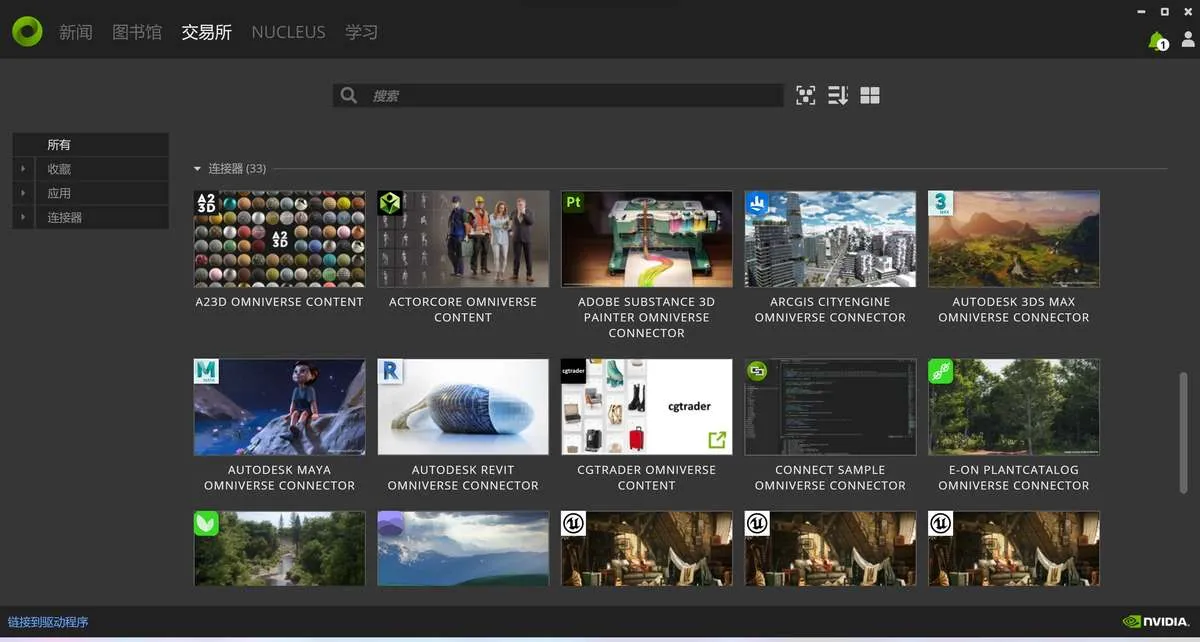Switch to the 新闻 tab
Image resolution: width=1200 pixels, height=642 pixels.
(76, 32)
